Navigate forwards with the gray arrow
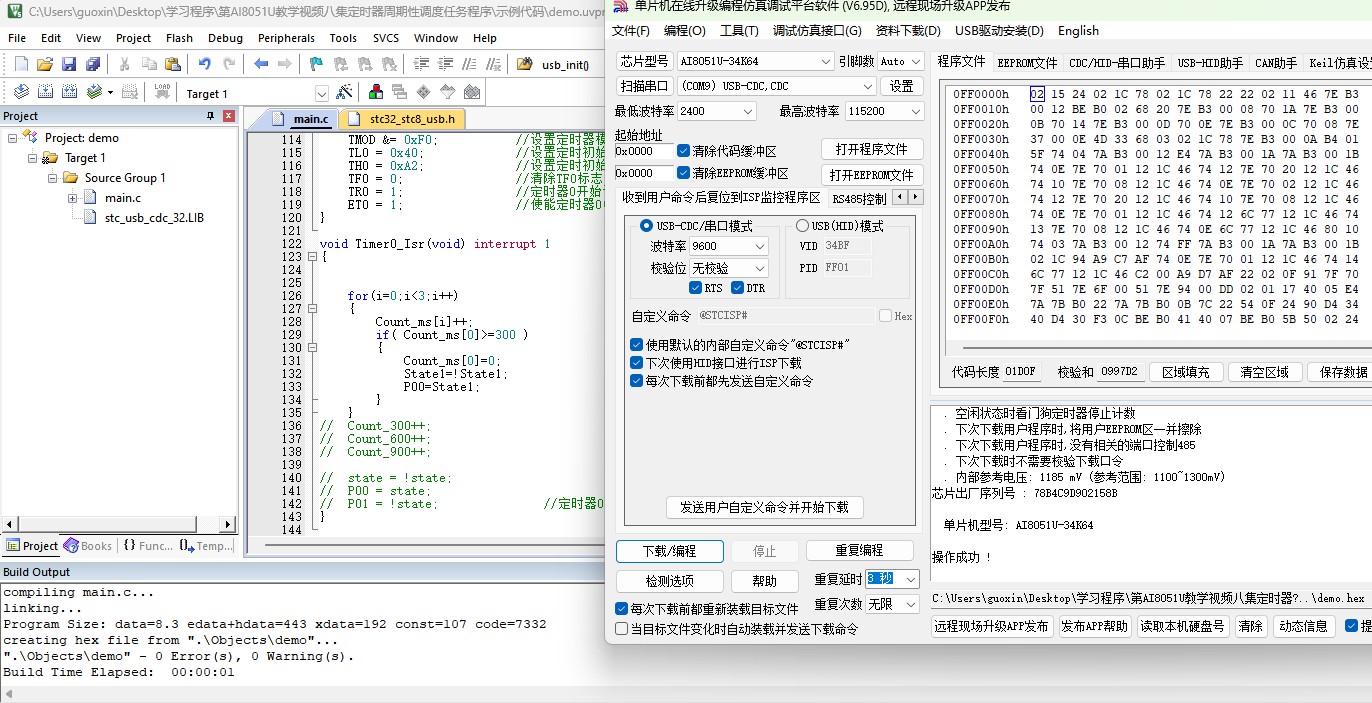This screenshot has height=703, width=1372. pos(285,64)
